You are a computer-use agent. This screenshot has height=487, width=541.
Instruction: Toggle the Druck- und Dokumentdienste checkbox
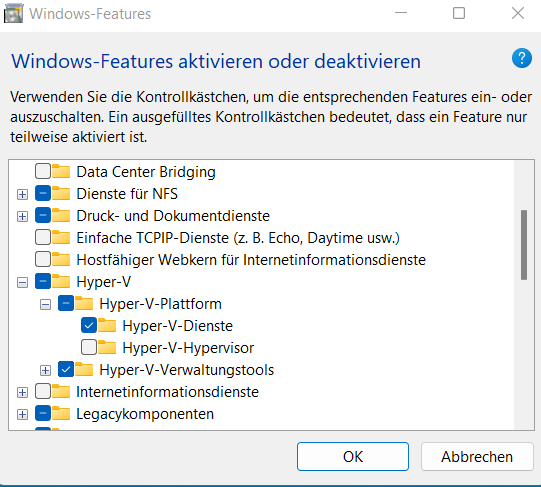click(x=43, y=215)
